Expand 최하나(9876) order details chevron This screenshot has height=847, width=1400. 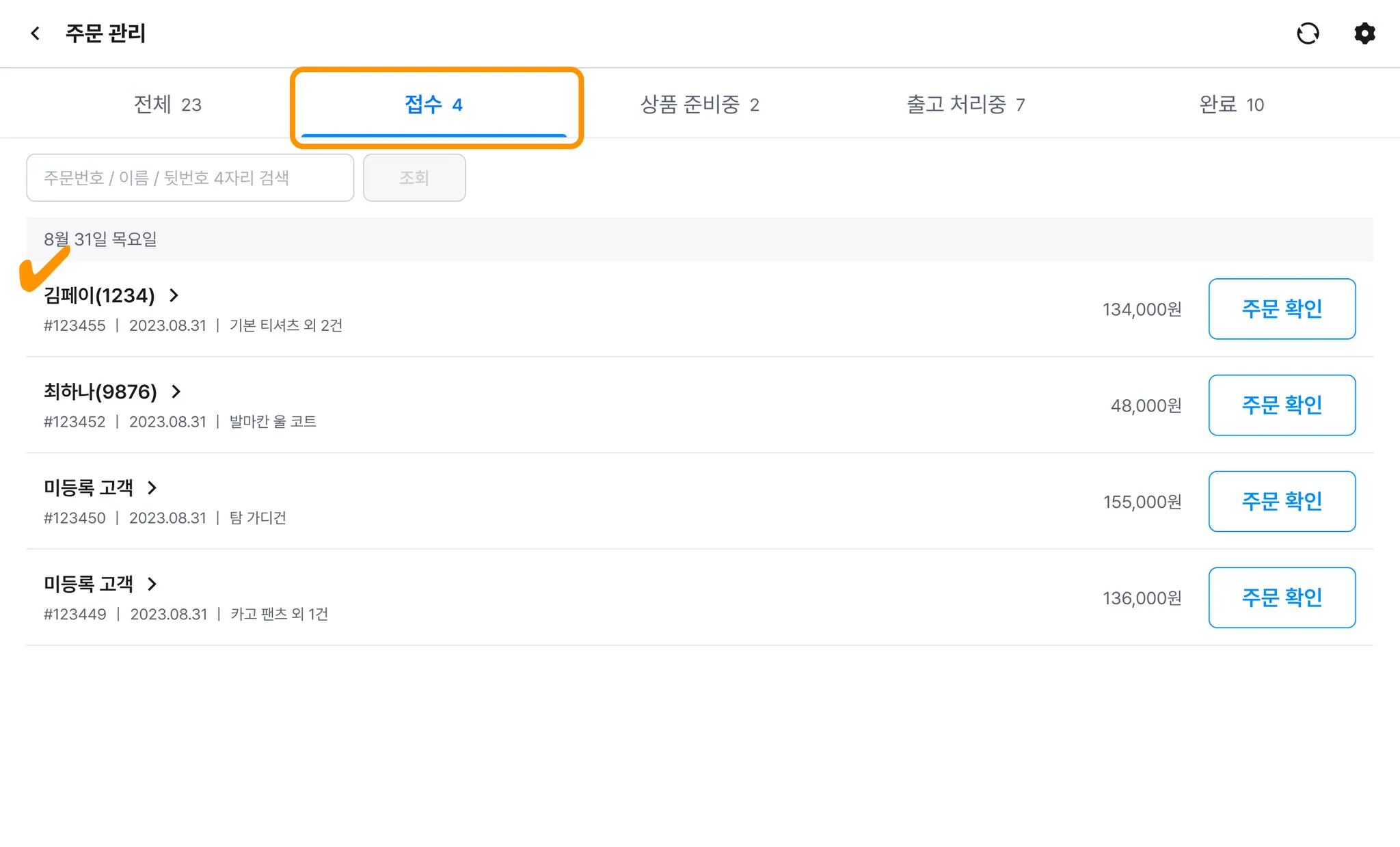176,392
